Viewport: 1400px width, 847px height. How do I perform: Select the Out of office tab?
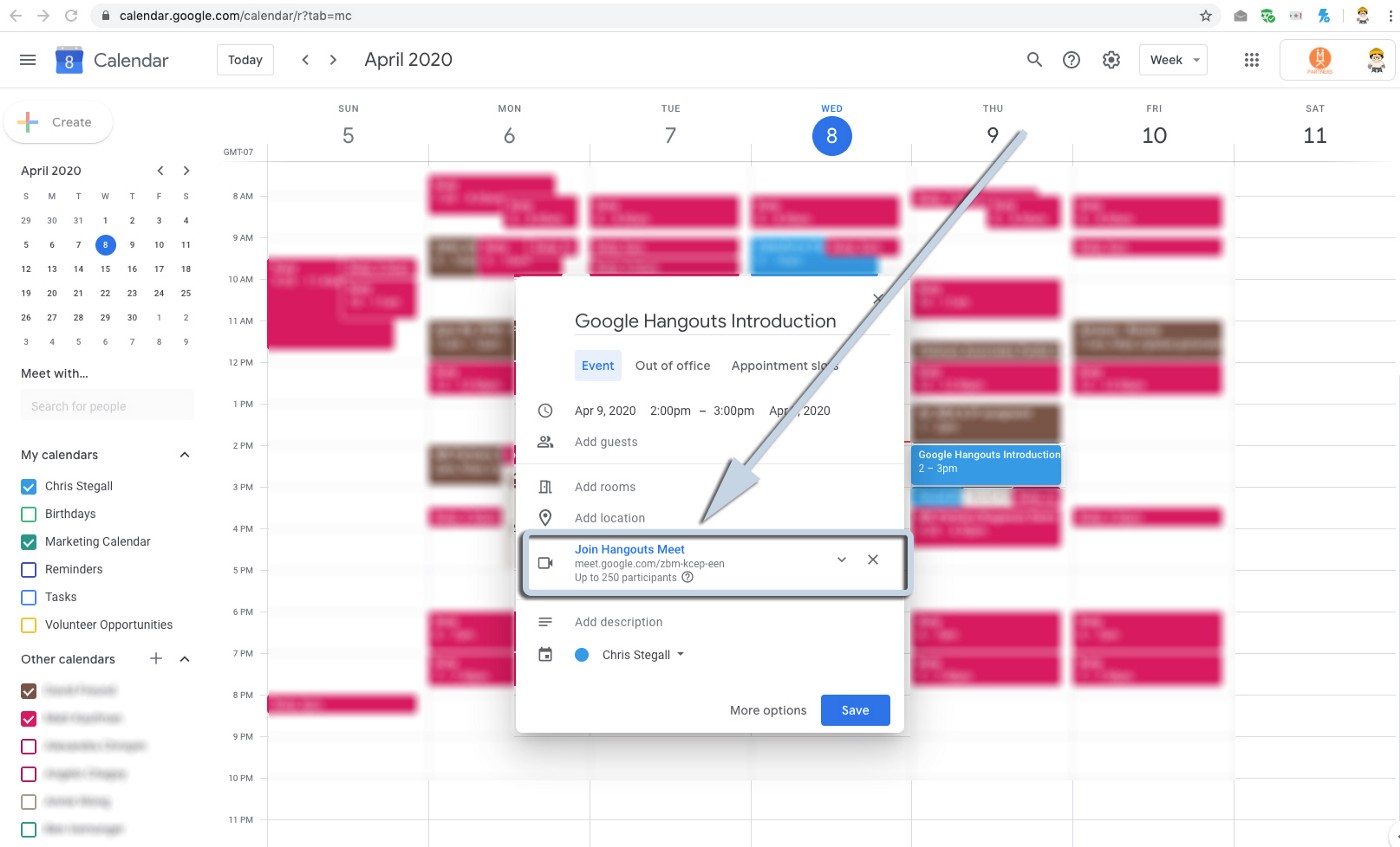coord(673,366)
